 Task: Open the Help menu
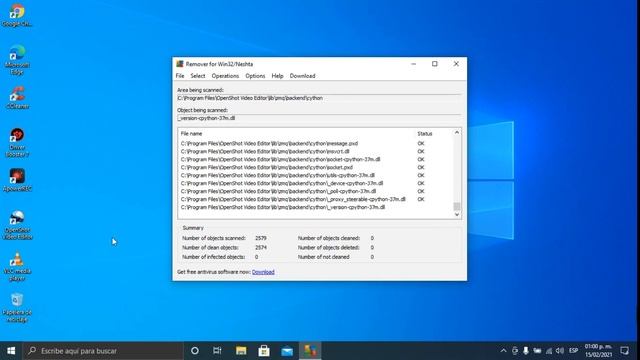(278, 76)
